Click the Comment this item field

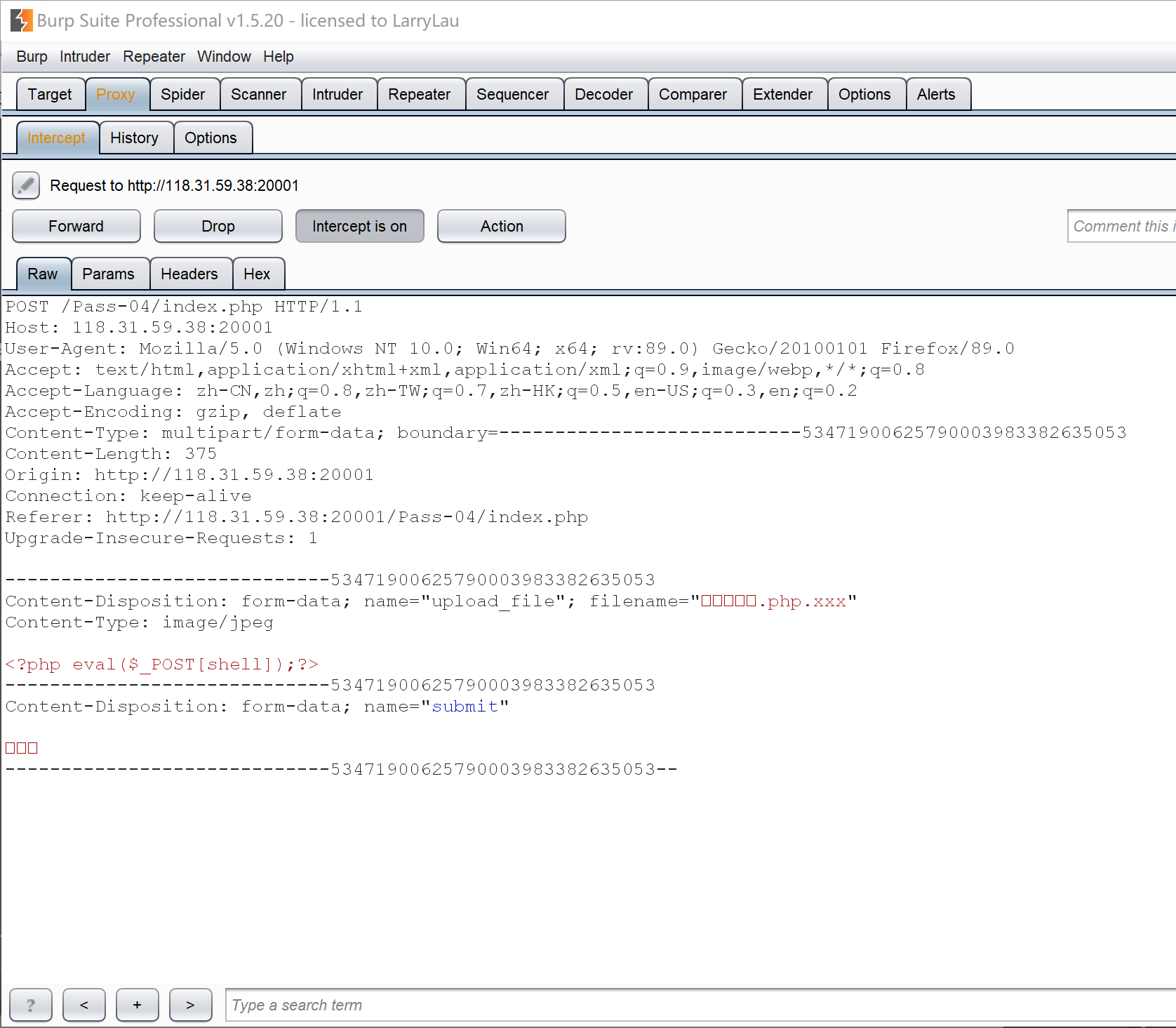coord(1121,226)
